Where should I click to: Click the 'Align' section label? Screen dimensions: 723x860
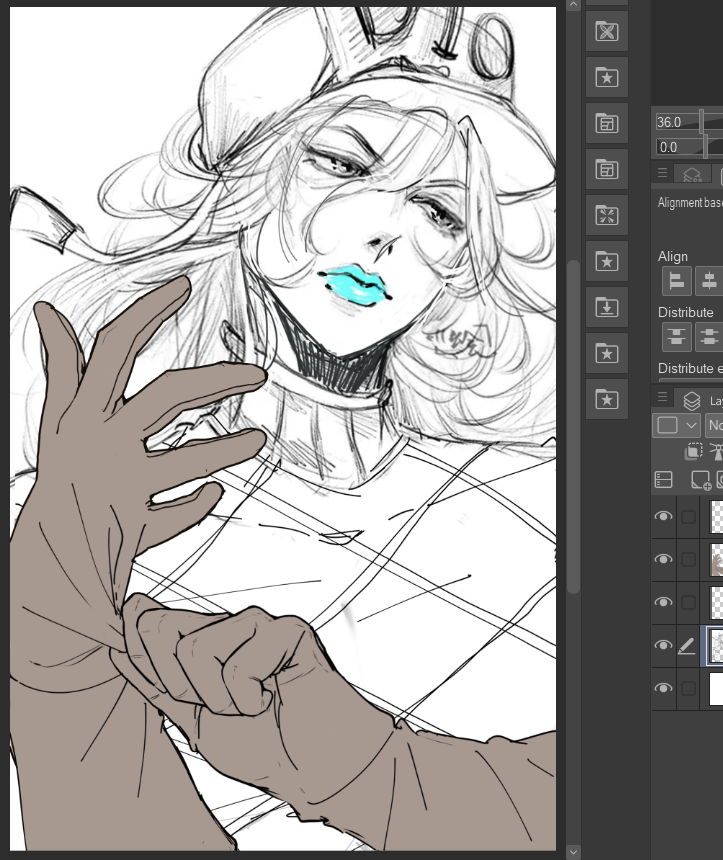673,256
